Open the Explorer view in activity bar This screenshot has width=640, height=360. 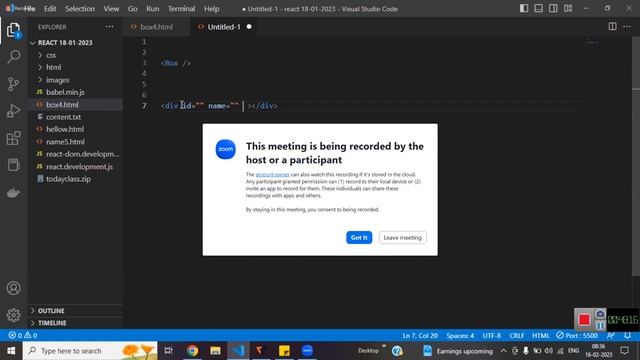click(13, 30)
